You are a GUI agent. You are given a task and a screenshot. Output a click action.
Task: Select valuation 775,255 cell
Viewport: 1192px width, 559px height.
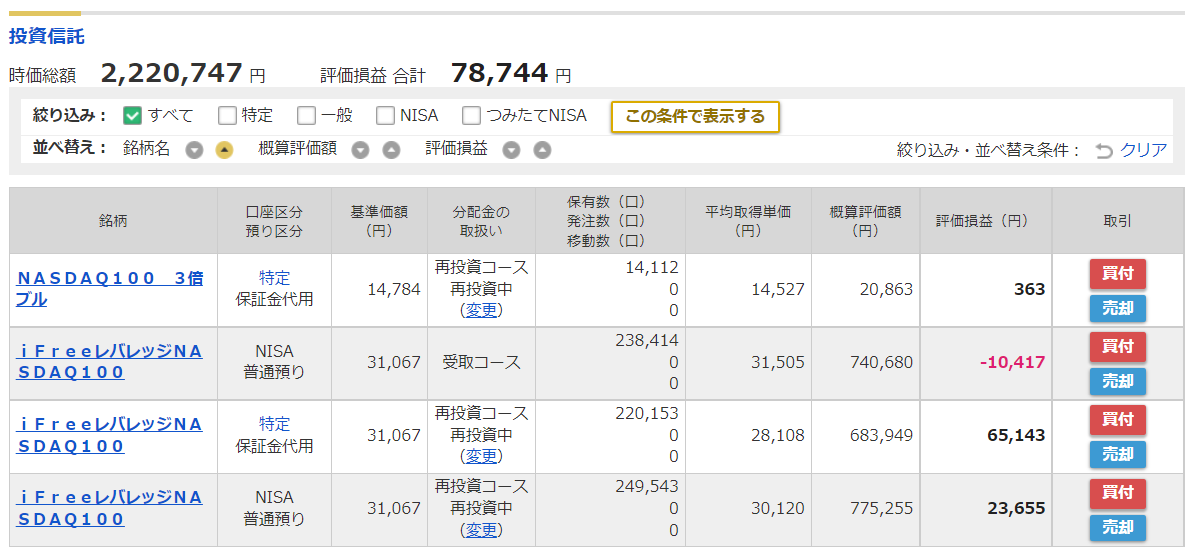(x=882, y=509)
